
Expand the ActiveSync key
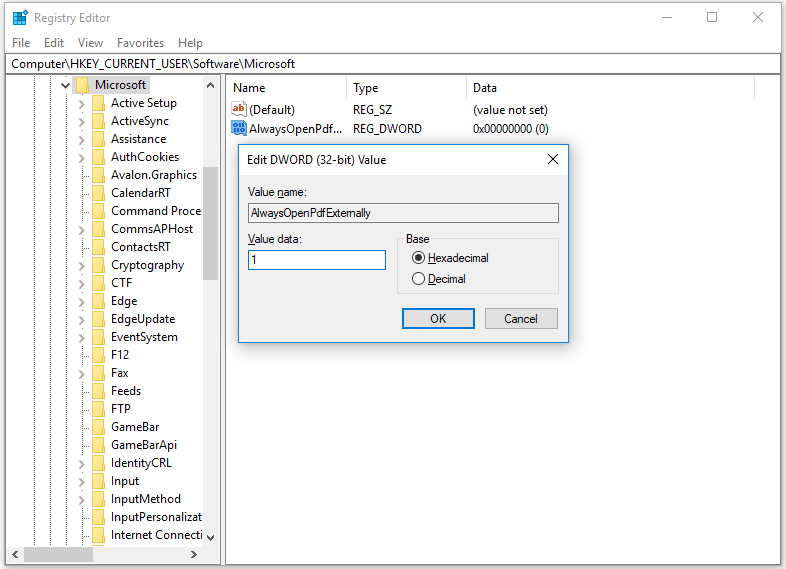[x=81, y=122]
